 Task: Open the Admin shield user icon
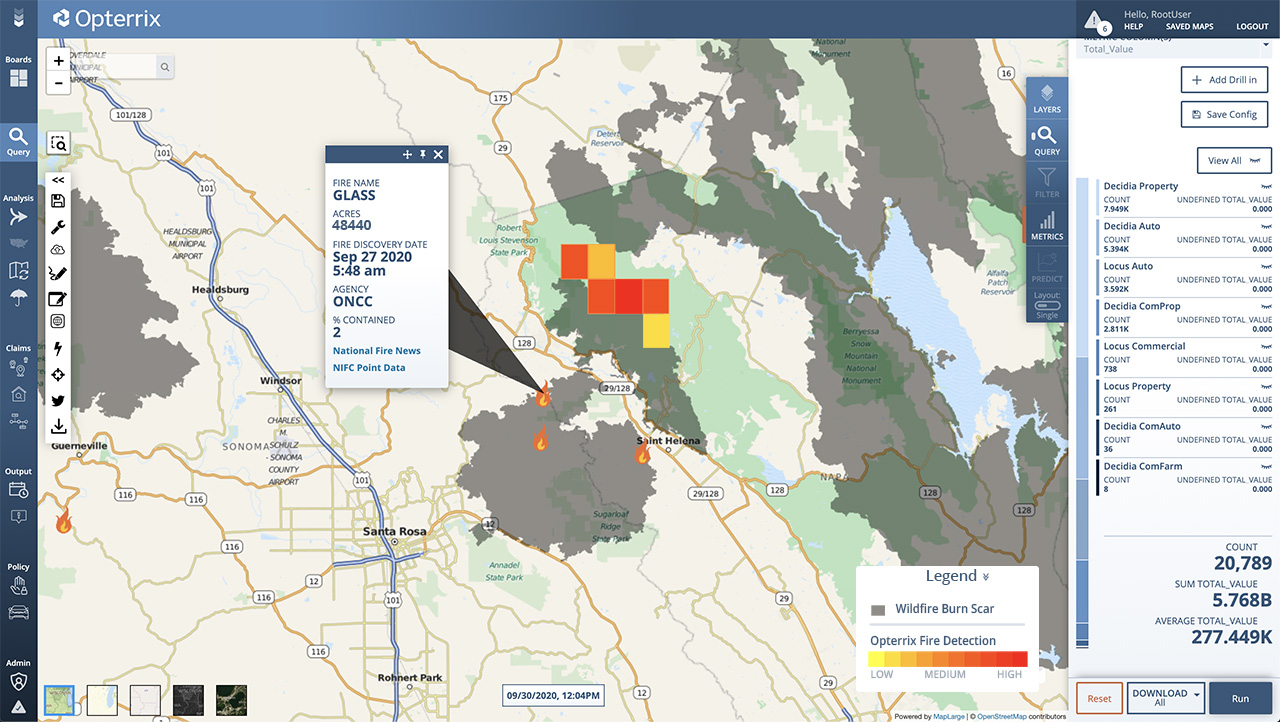[x=18, y=681]
